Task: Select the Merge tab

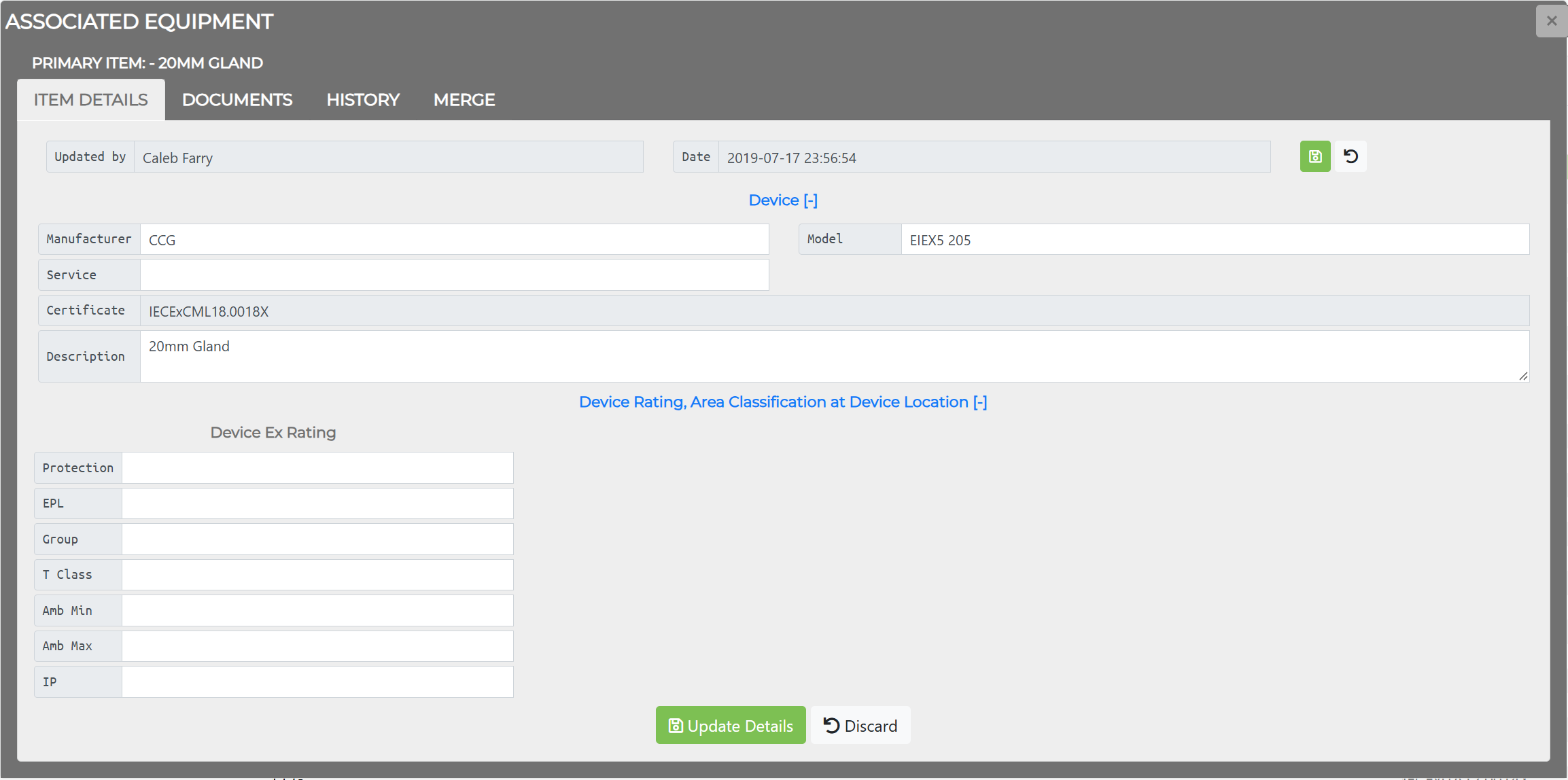Action: click(x=464, y=100)
